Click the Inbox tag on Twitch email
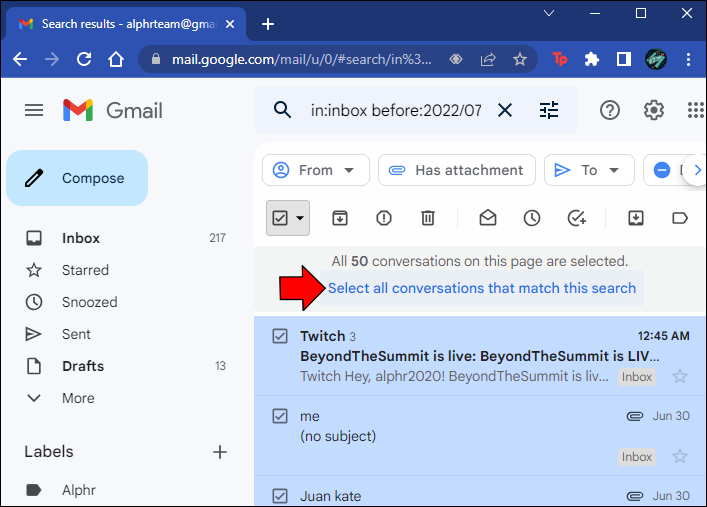 tap(637, 377)
